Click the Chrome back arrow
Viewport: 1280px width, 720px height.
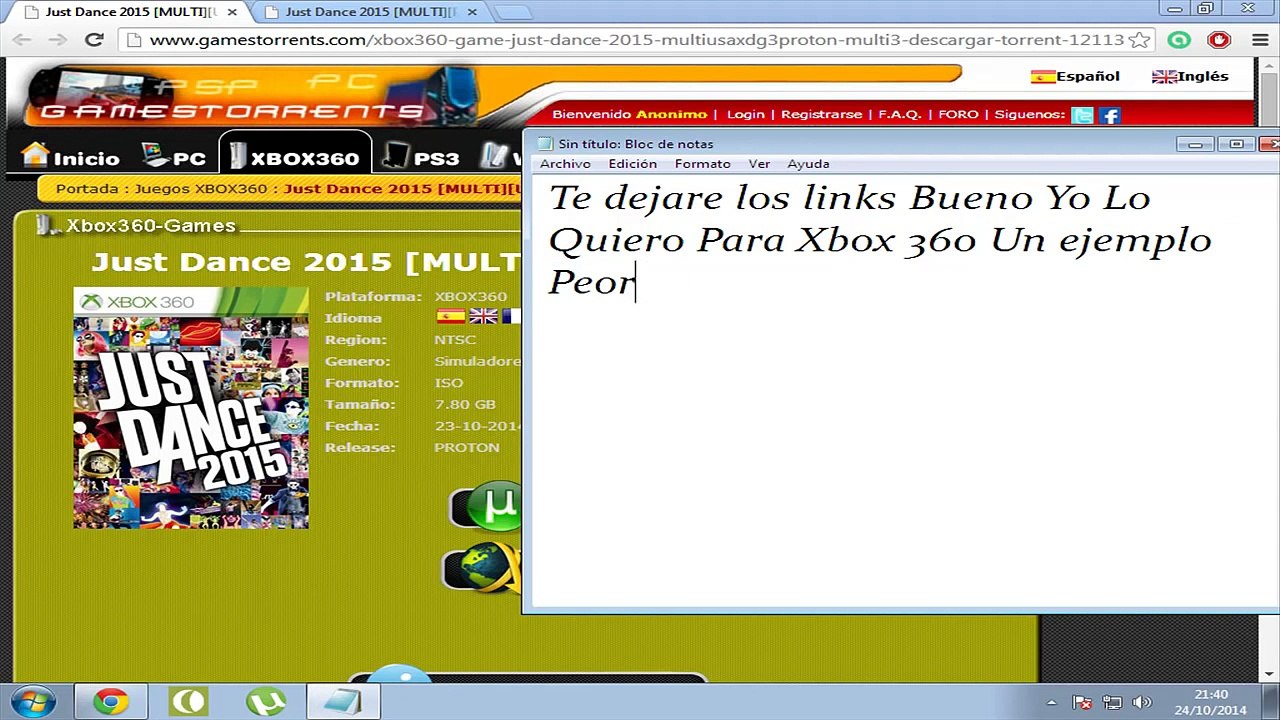point(23,40)
